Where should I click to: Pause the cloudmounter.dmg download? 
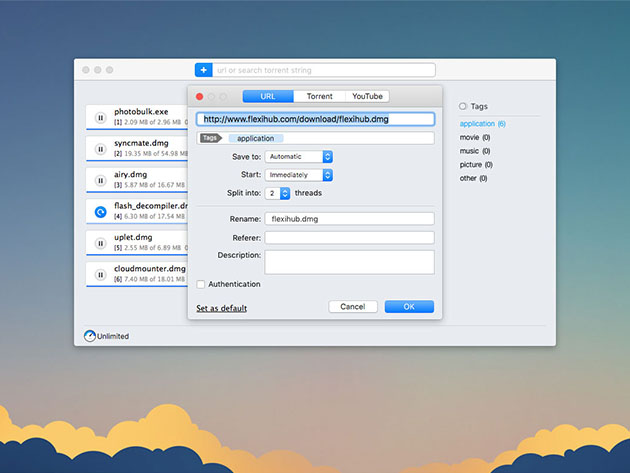click(100, 274)
